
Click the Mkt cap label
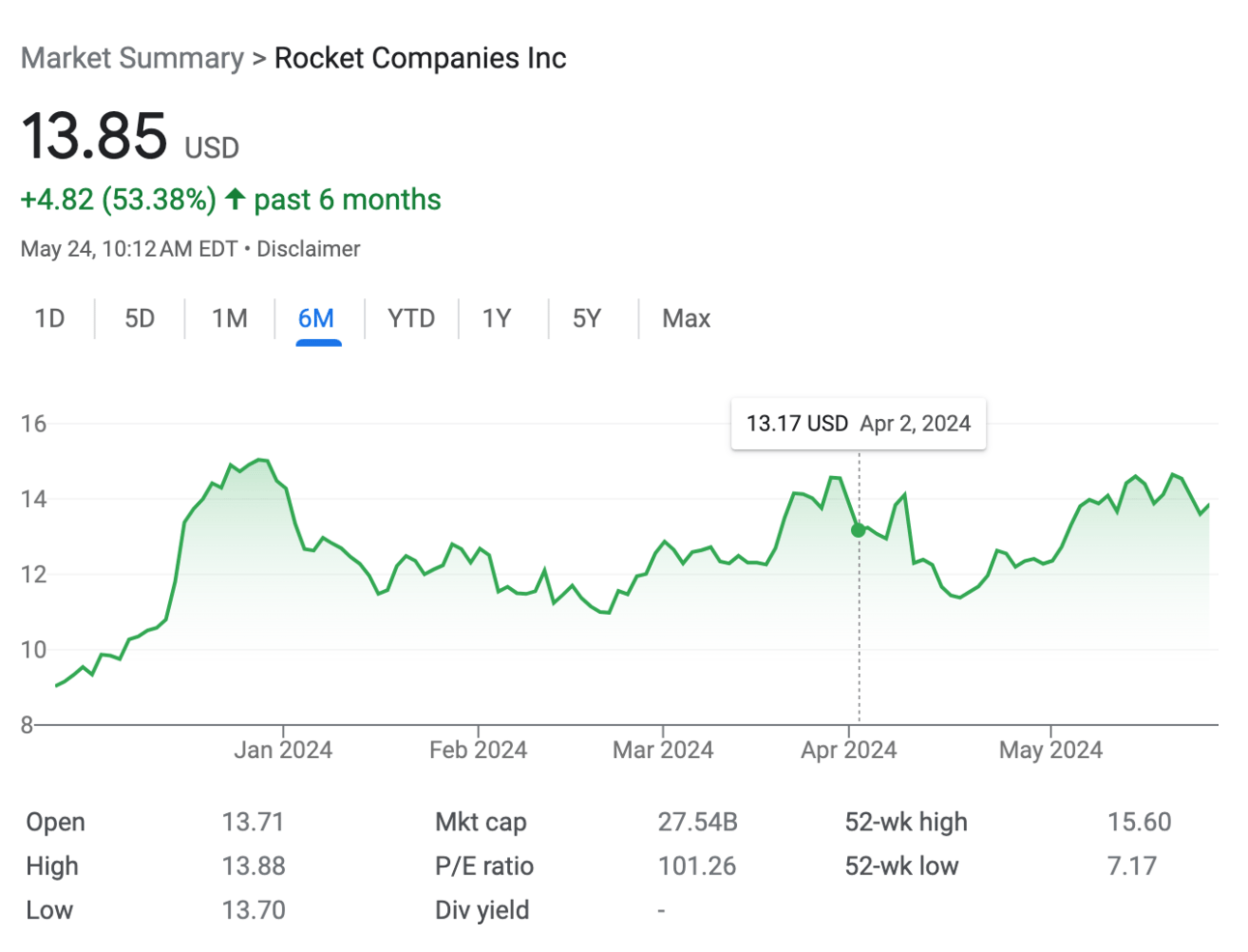point(481,823)
